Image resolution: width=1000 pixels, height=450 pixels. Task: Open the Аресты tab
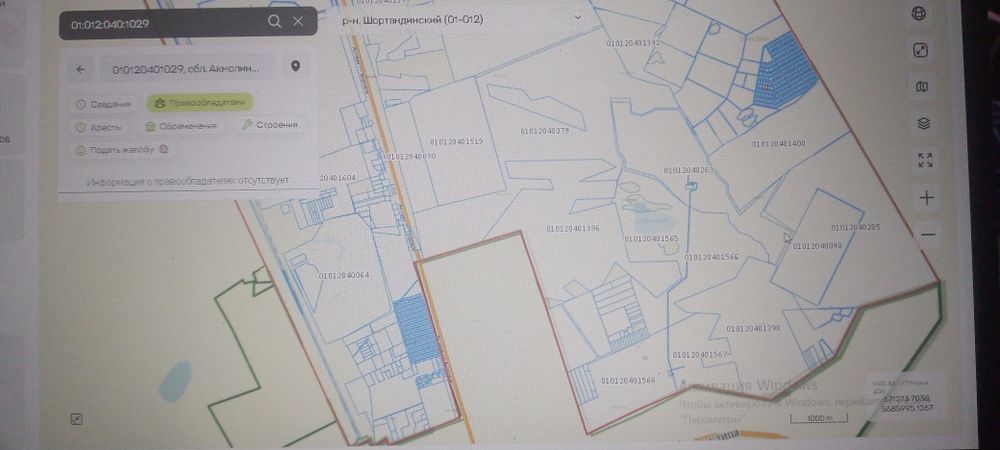click(98, 127)
